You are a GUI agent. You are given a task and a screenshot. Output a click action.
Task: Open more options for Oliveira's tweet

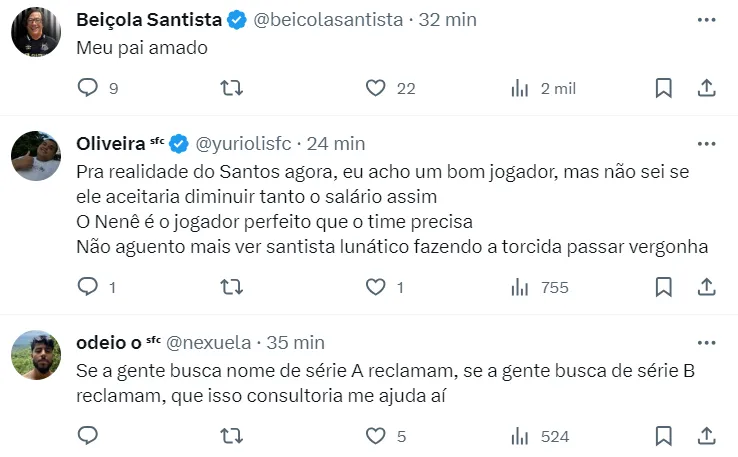tap(706, 142)
